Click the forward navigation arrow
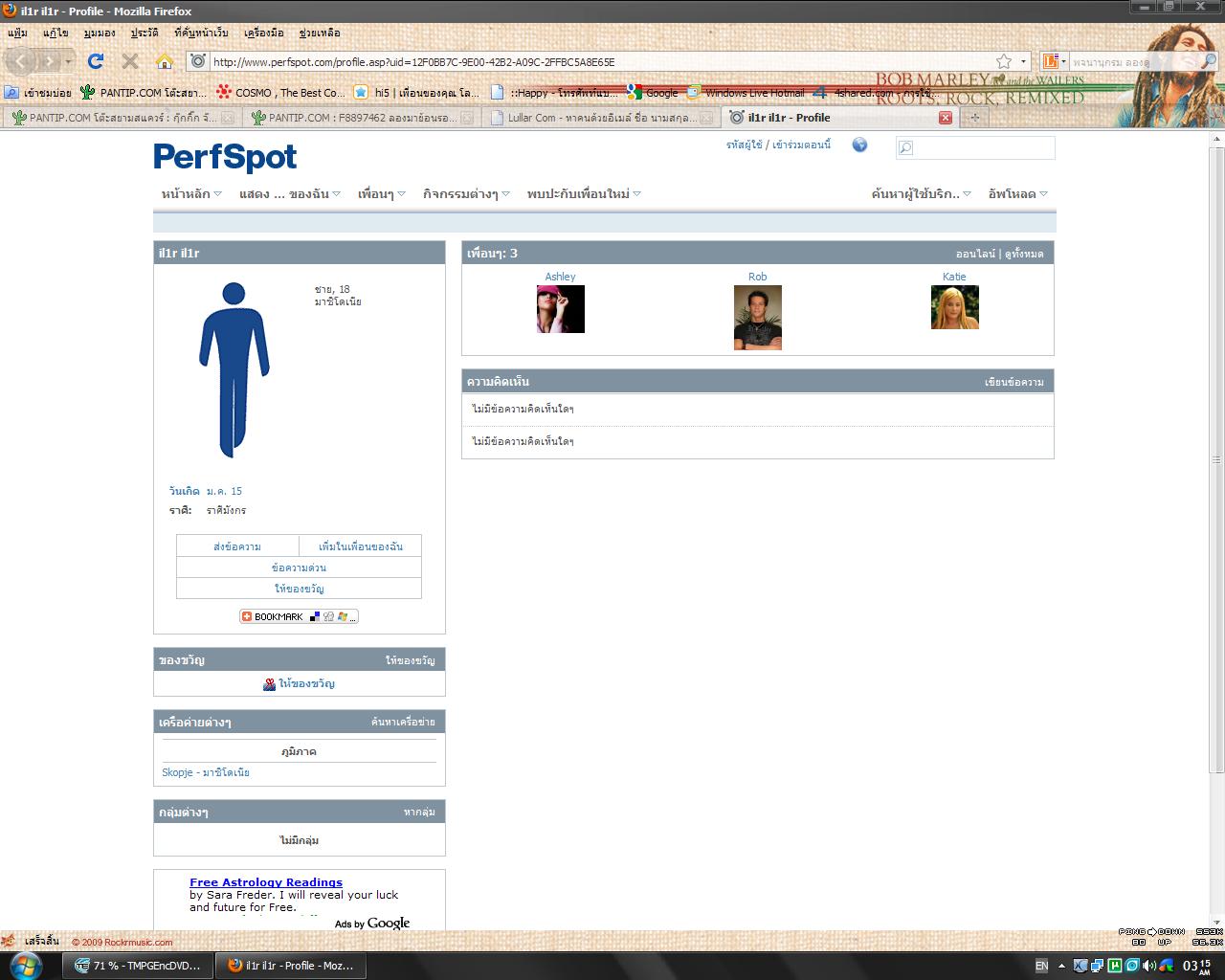This screenshot has height=980, width=1225. [x=49, y=61]
